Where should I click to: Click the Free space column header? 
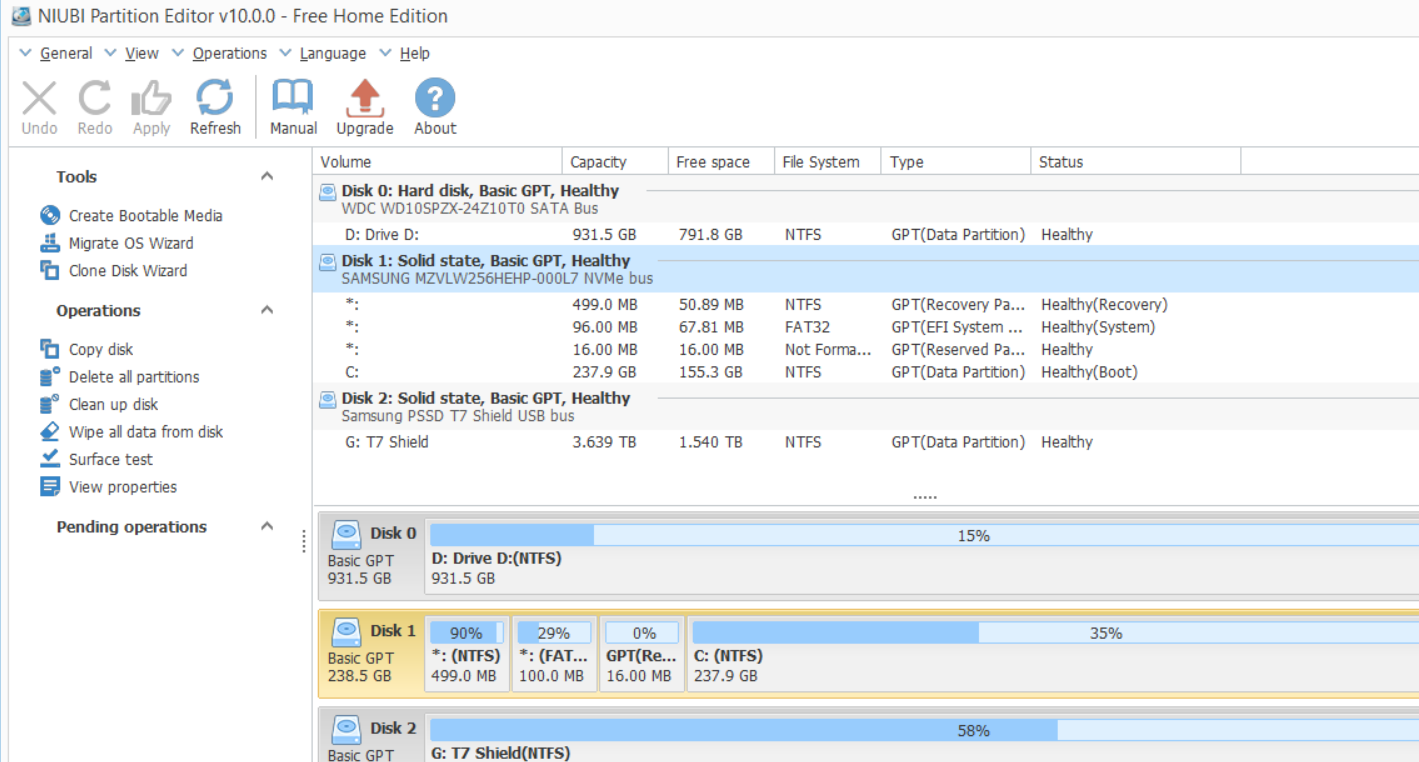tap(722, 162)
